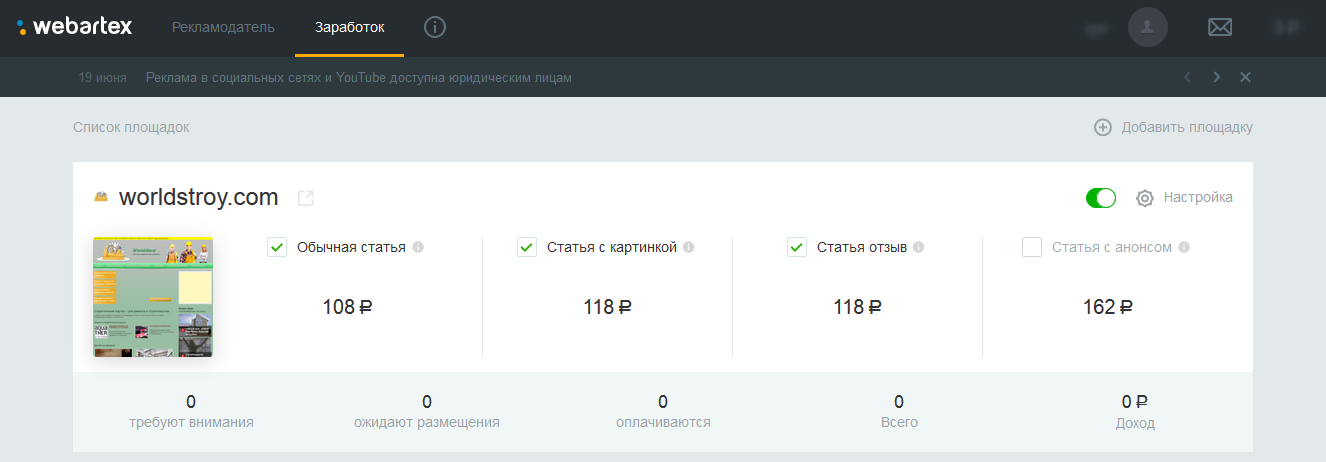1326x462 pixels.
Task: Show the next news announcement
Action: click(1216, 77)
